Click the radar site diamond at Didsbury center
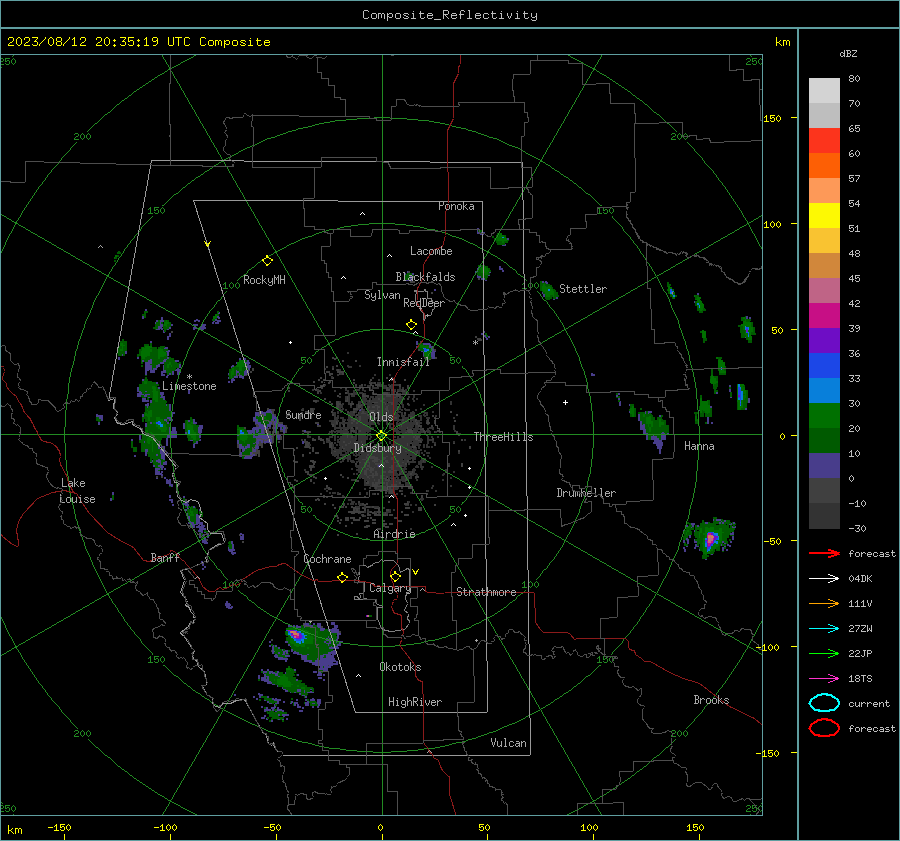The image size is (900, 841). (x=382, y=436)
